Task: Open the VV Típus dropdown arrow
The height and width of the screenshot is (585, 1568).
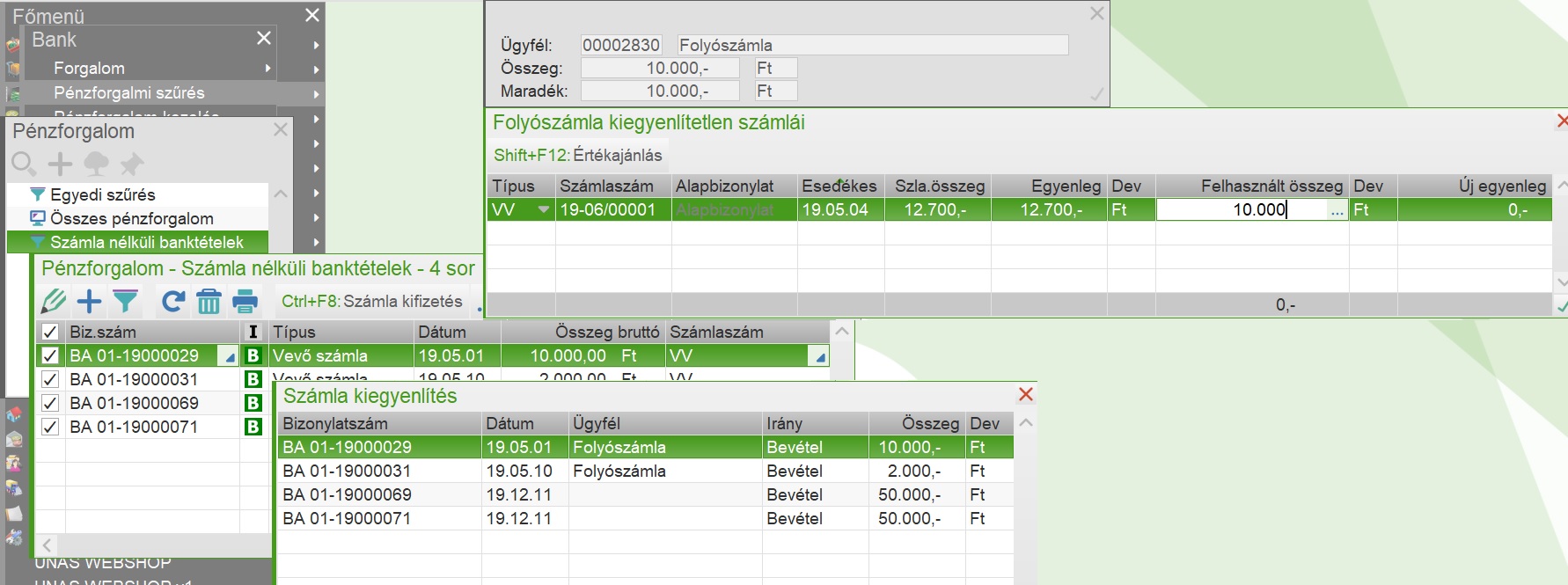Action: tap(544, 209)
